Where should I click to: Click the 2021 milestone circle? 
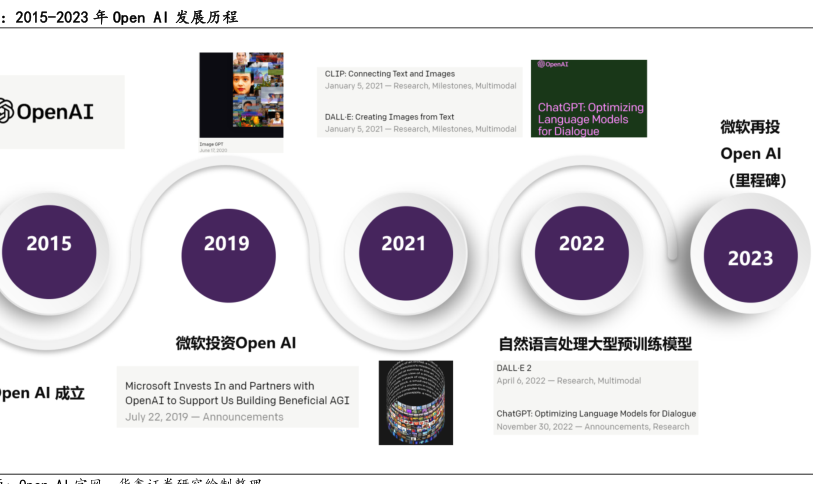[403, 243]
